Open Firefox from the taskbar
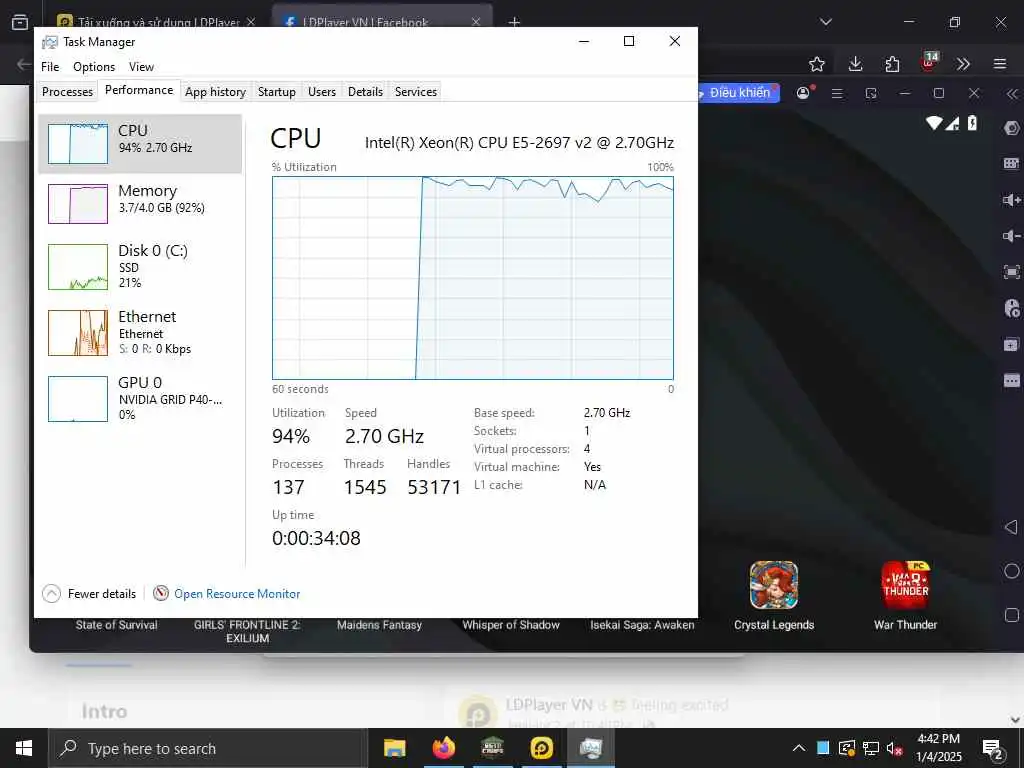This screenshot has width=1024, height=768. pos(444,748)
